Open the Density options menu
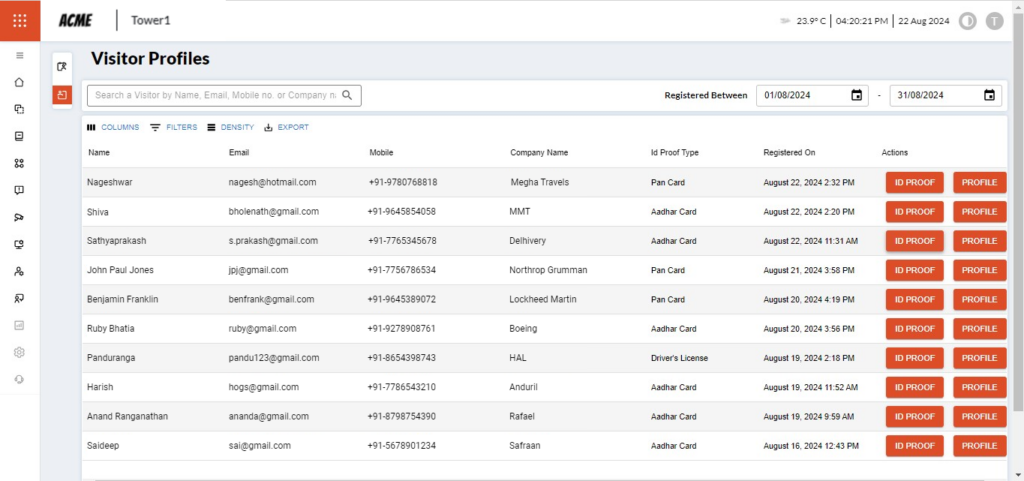 pos(230,127)
